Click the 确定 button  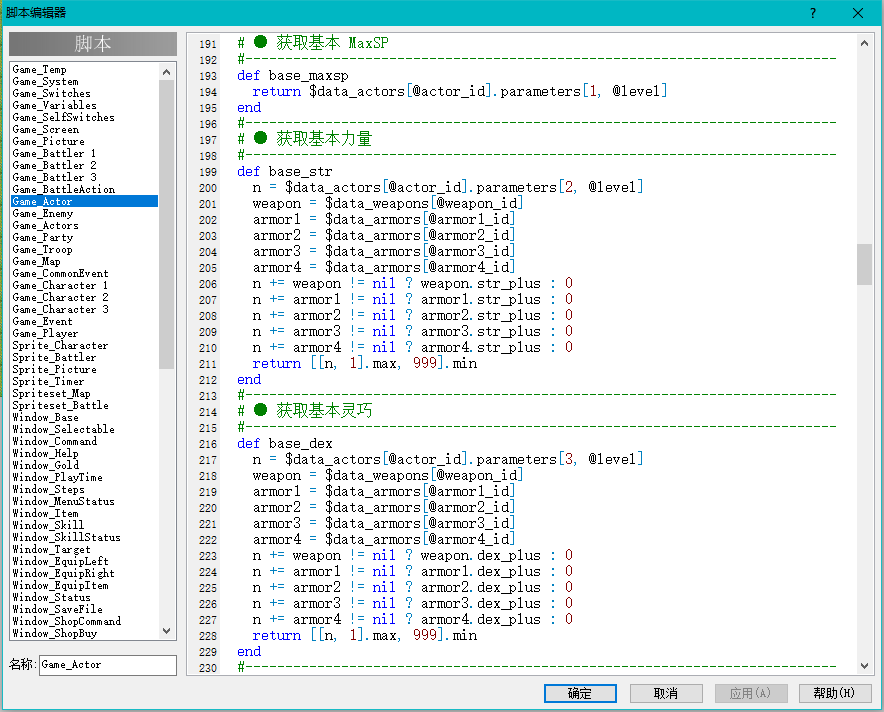click(x=580, y=693)
